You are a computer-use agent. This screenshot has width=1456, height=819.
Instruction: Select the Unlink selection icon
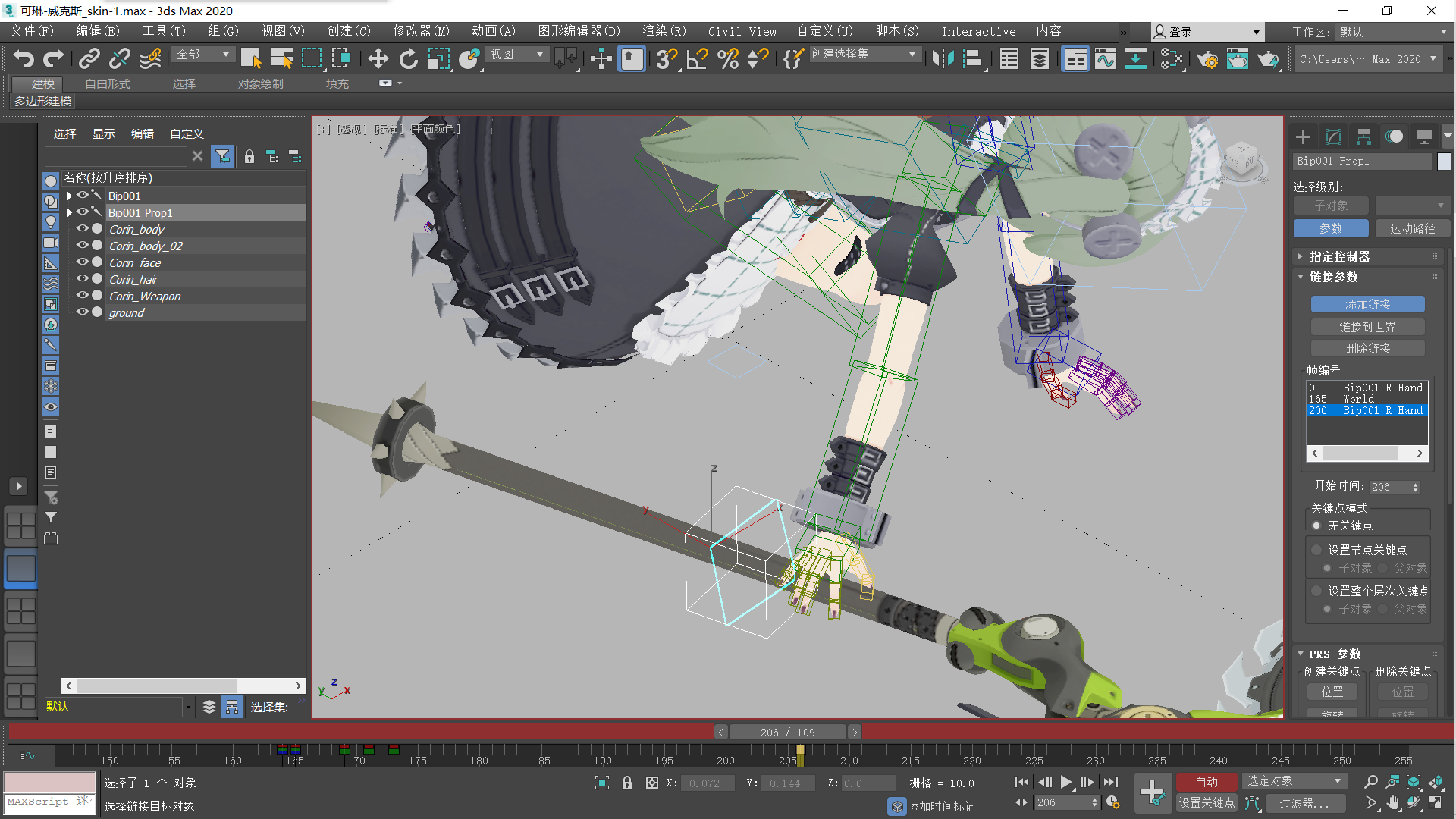coord(120,58)
